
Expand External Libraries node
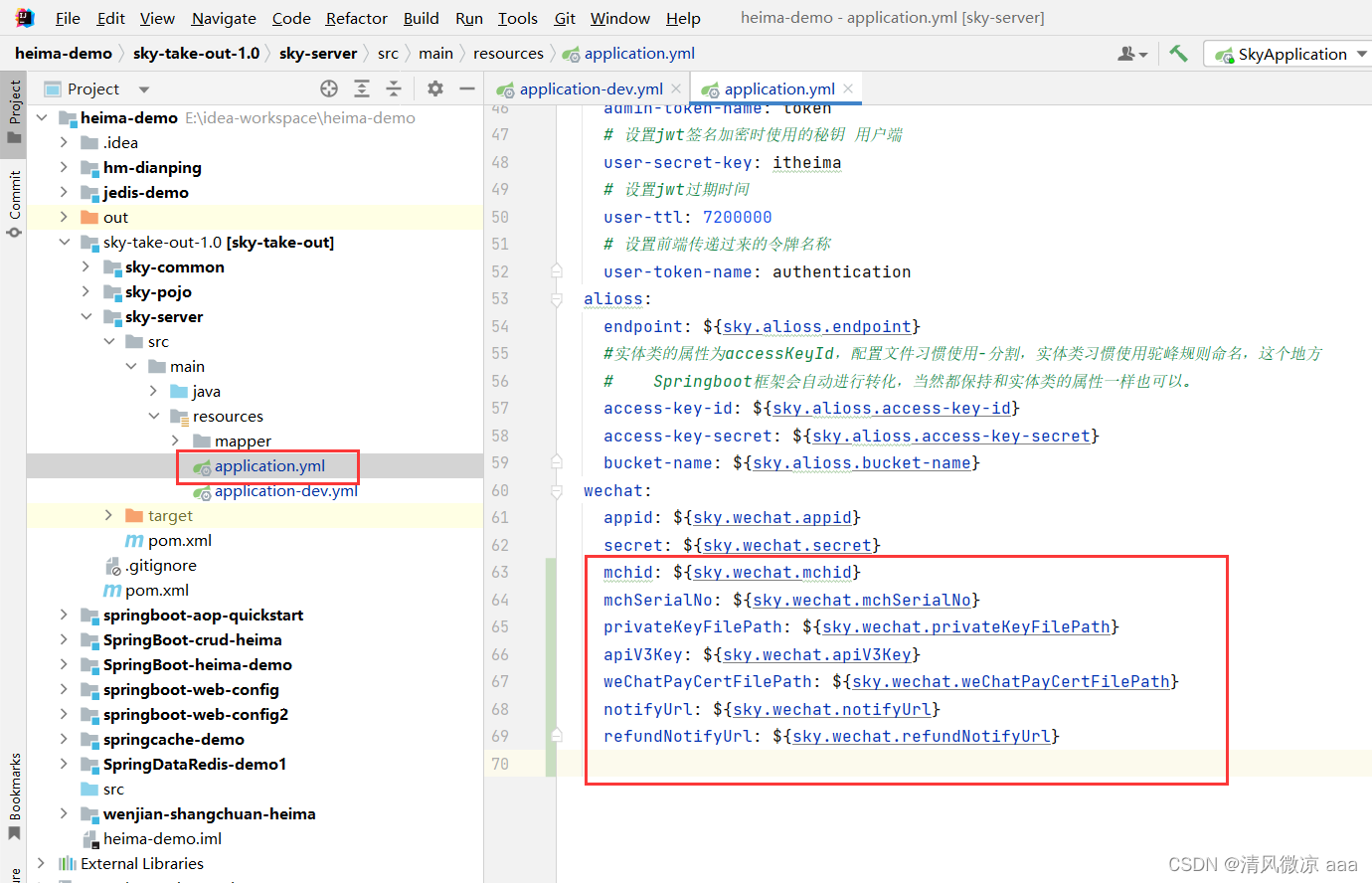click(x=42, y=863)
